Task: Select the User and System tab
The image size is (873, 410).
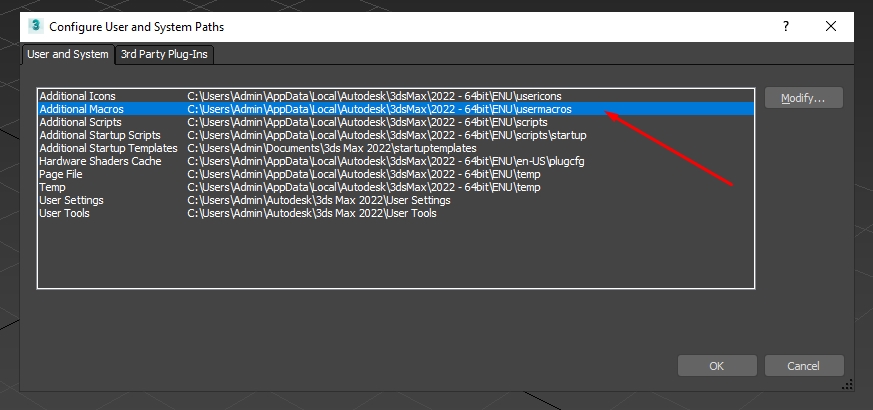Action: (67, 54)
